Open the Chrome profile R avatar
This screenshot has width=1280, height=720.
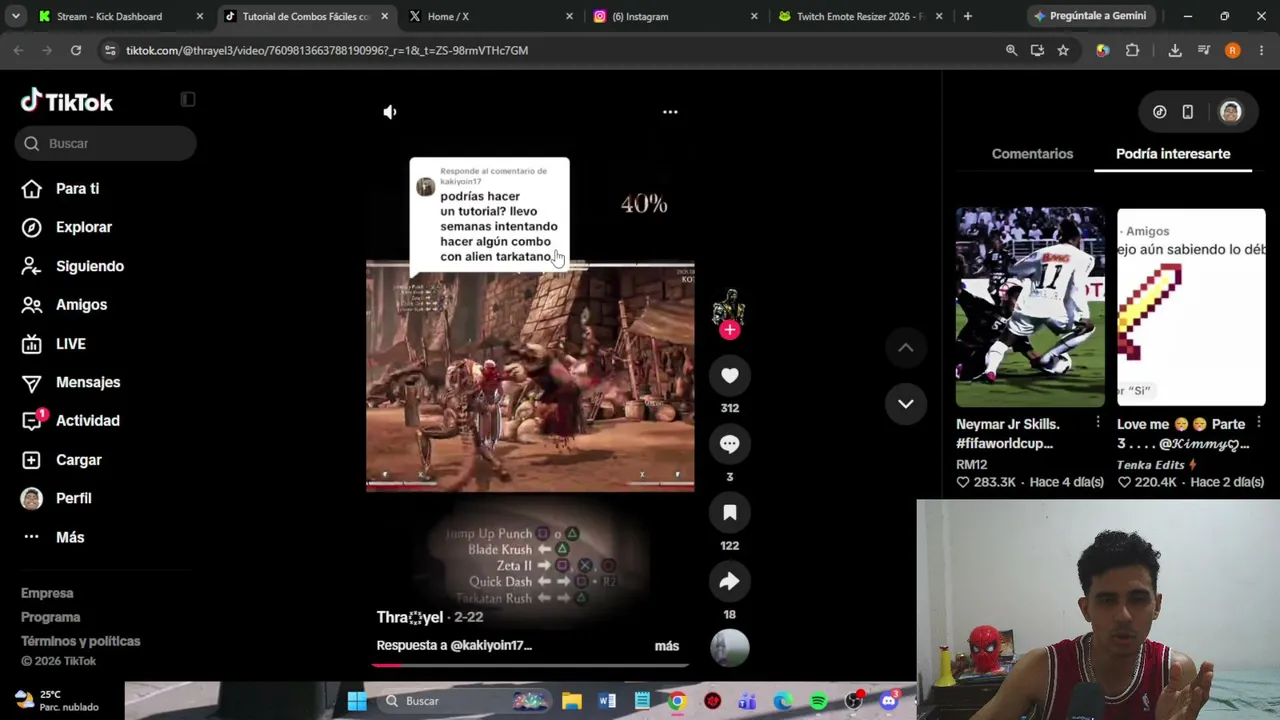coord(1232,50)
